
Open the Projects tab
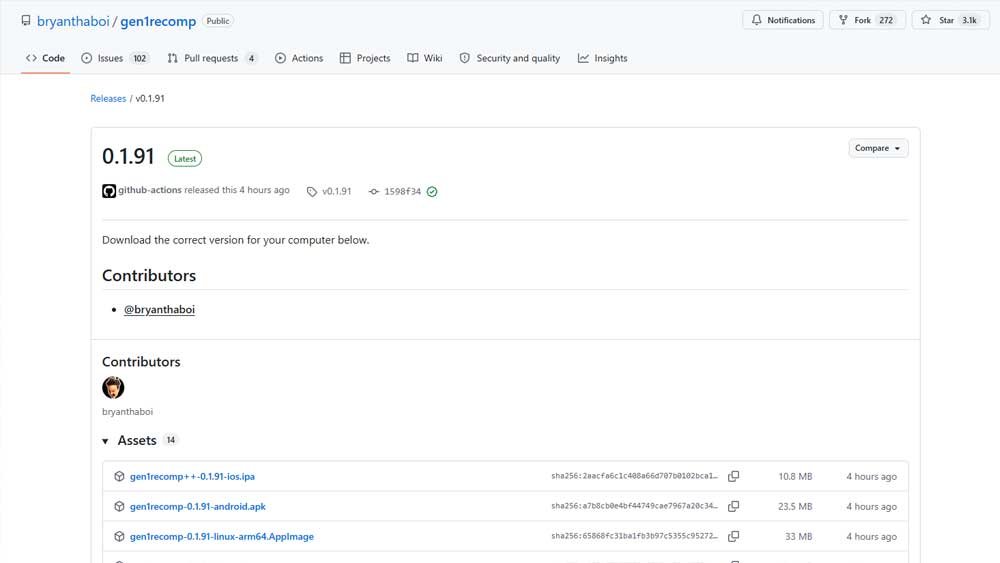[365, 58]
